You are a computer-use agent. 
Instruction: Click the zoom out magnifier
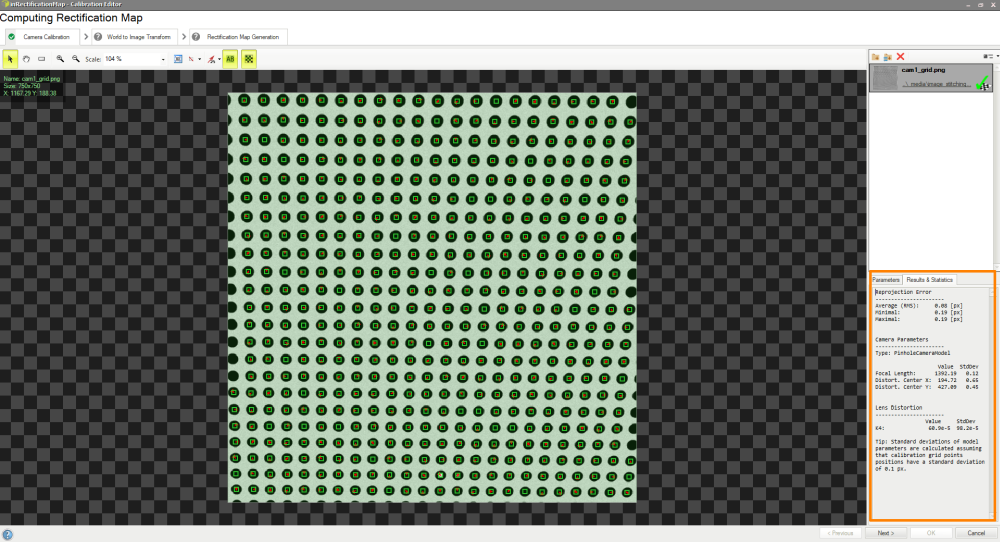coord(76,59)
